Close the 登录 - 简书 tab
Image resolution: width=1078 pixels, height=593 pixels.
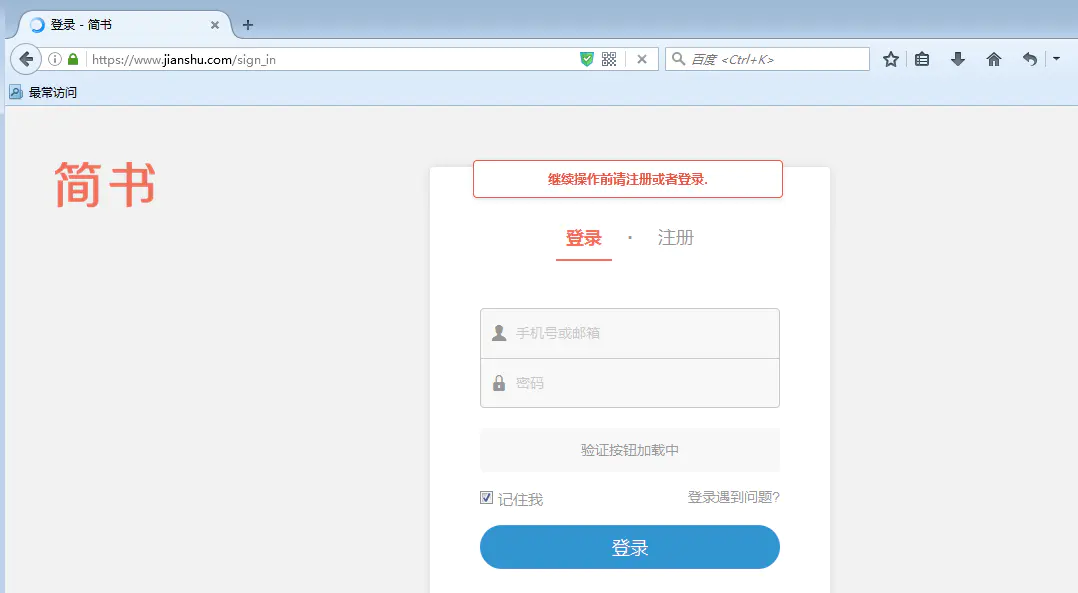214,25
